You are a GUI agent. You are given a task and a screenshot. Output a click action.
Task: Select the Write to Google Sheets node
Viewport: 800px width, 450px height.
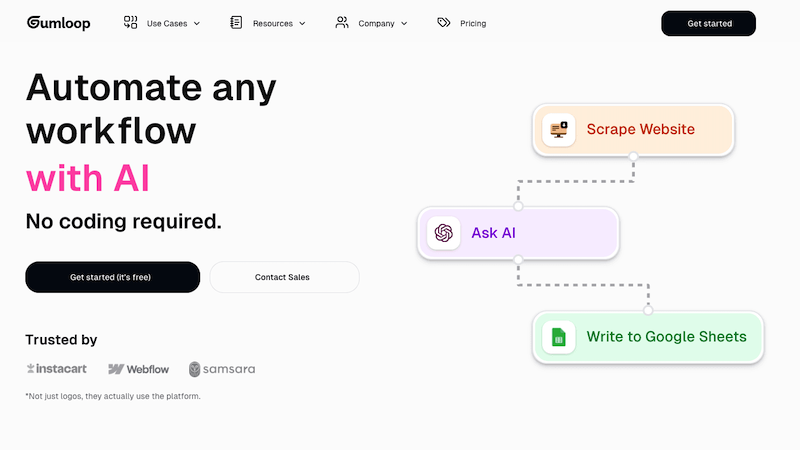pyautogui.click(x=648, y=337)
